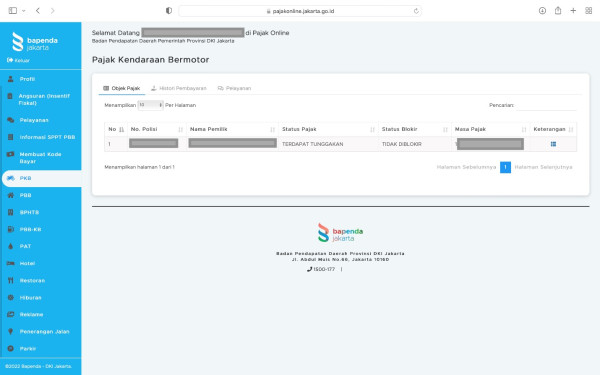The width and height of the screenshot is (600, 375).
Task: Click the TERDAPAT TUNGGAKAN status cell
Action: point(328,144)
